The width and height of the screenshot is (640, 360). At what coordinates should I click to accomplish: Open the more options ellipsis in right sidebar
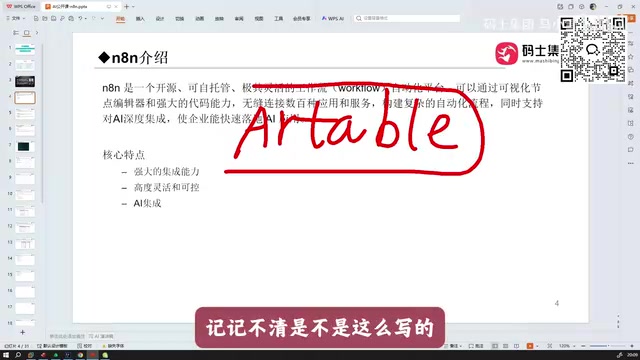point(631,163)
